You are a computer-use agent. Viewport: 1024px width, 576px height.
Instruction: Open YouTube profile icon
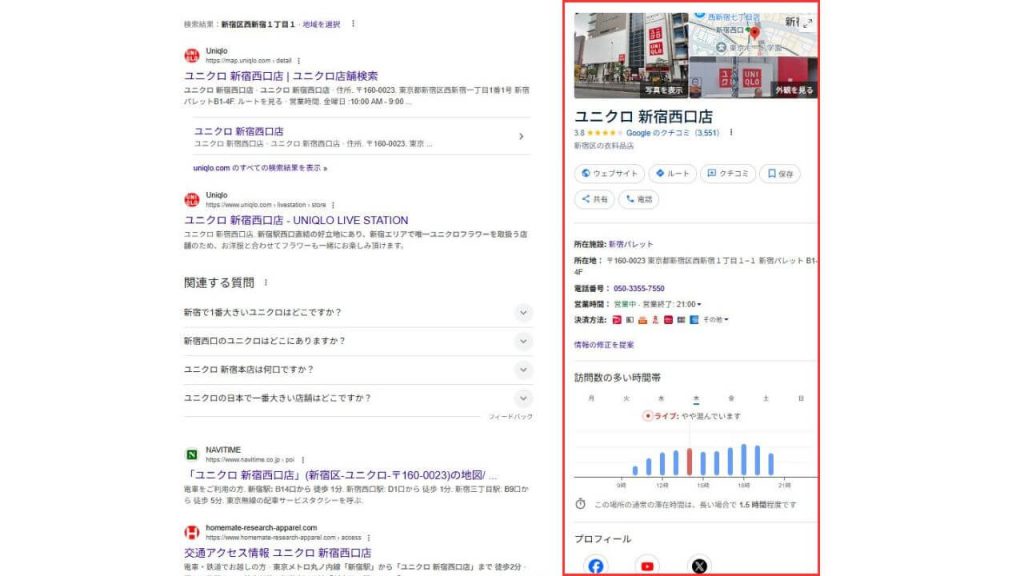647,566
